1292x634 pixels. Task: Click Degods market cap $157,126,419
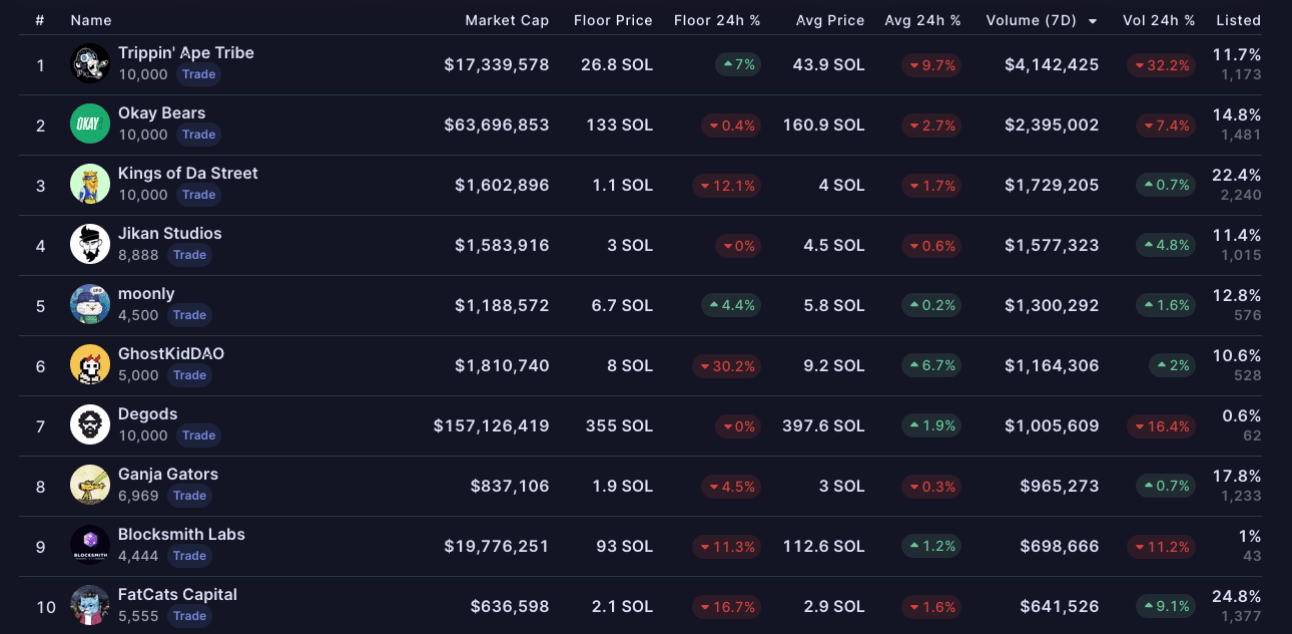pyautogui.click(x=491, y=426)
